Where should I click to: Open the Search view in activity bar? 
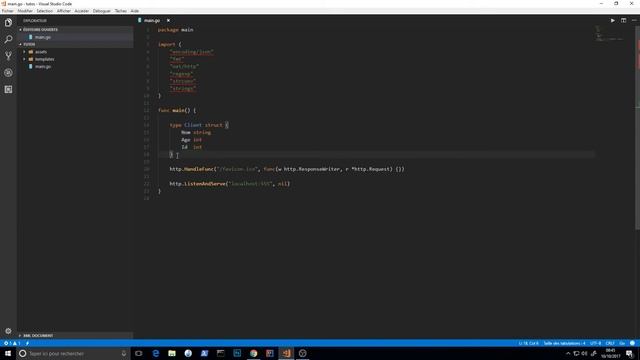(x=8, y=39)
